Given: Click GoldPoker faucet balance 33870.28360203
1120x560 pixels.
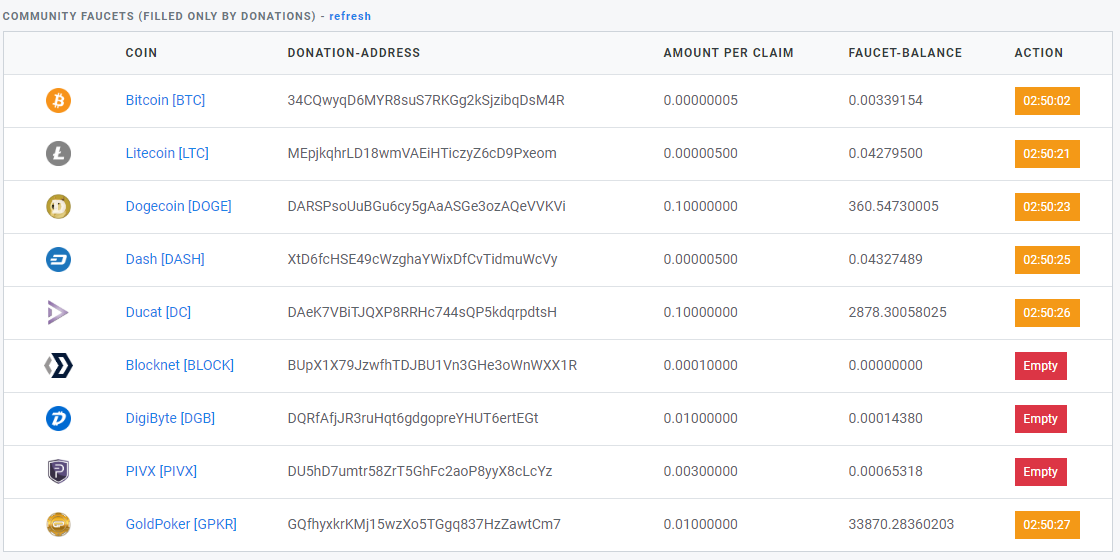Looking at the screenshot, I should click(901, 524).
